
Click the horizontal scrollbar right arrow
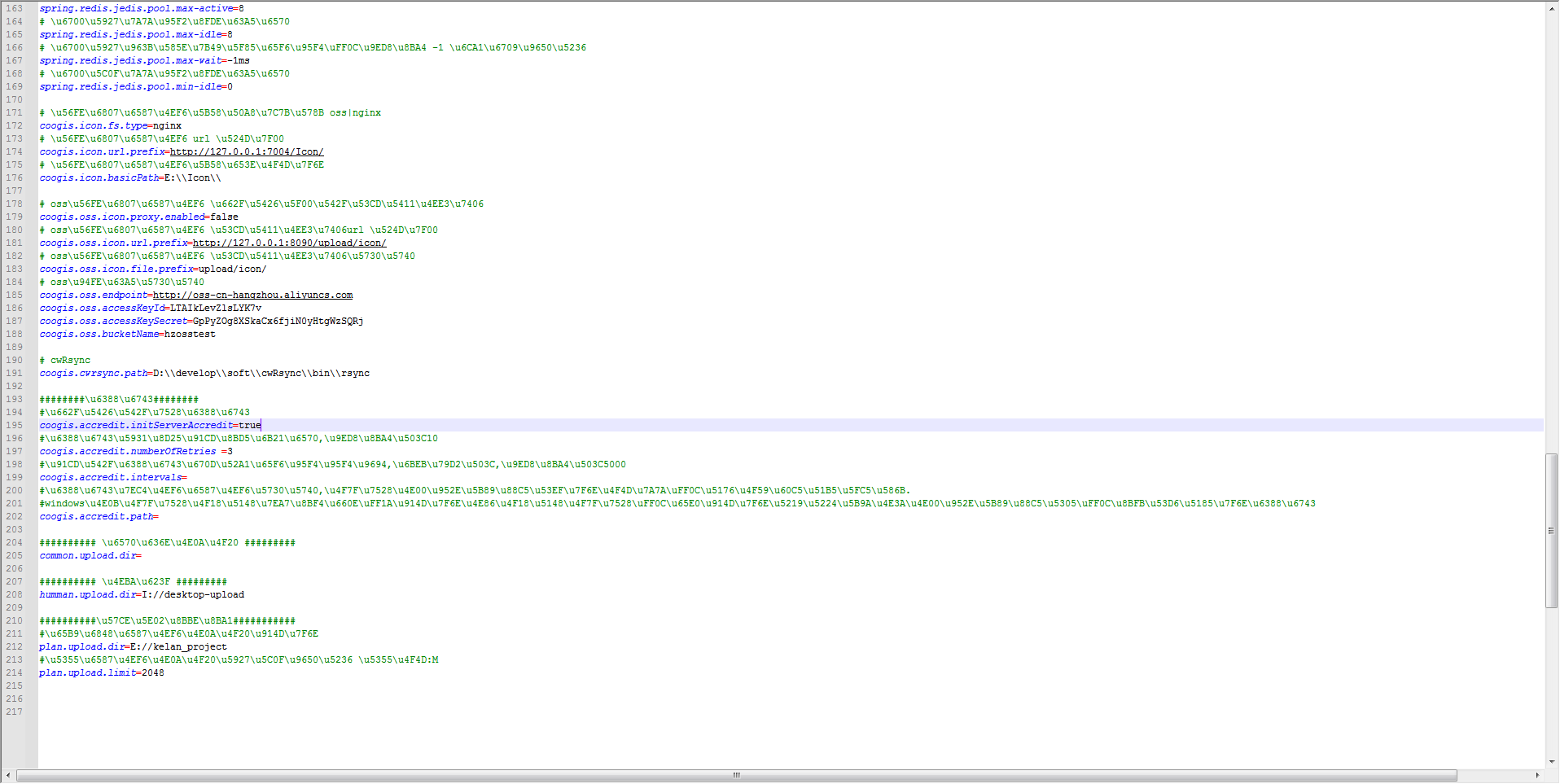1538,775
